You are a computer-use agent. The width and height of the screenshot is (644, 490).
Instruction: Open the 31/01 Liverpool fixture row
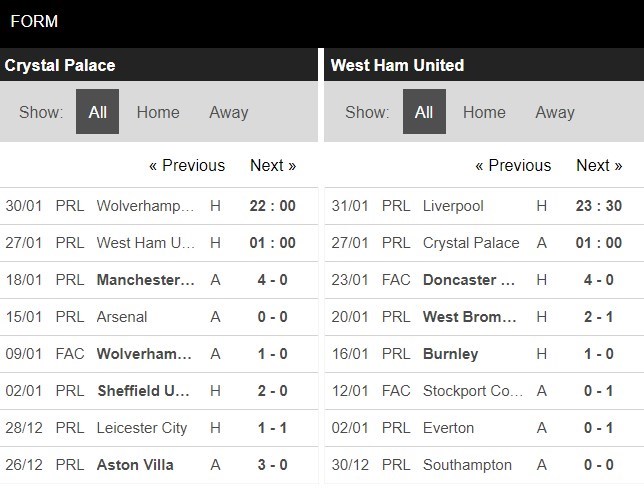(x=484, y=206)
